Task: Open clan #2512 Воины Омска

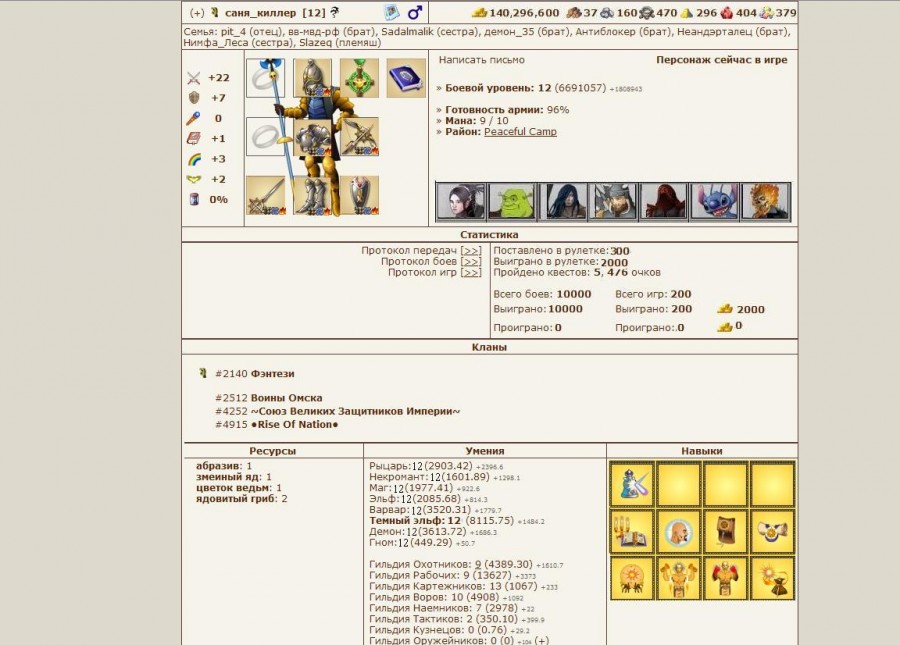Action: [x=269, y=398]
